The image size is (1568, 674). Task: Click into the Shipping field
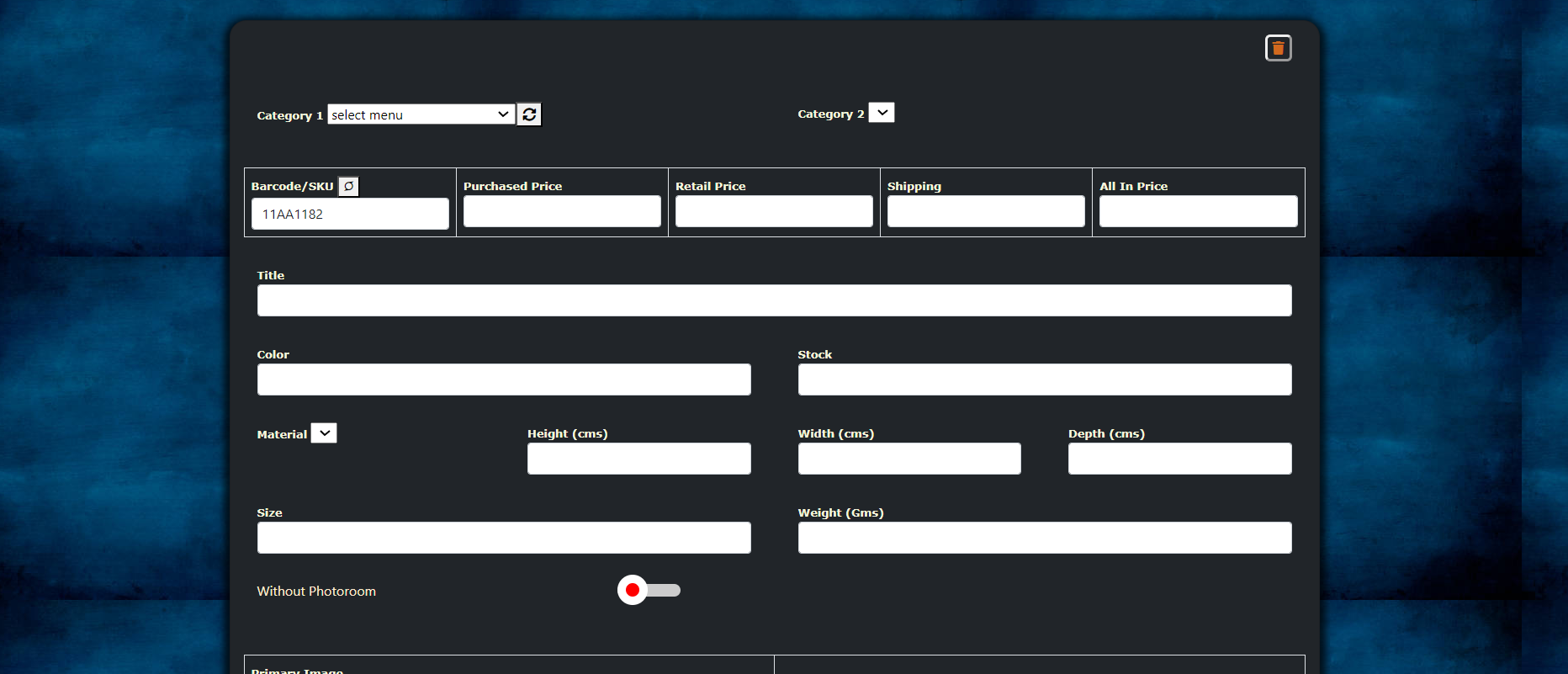[x=986, y=211]
